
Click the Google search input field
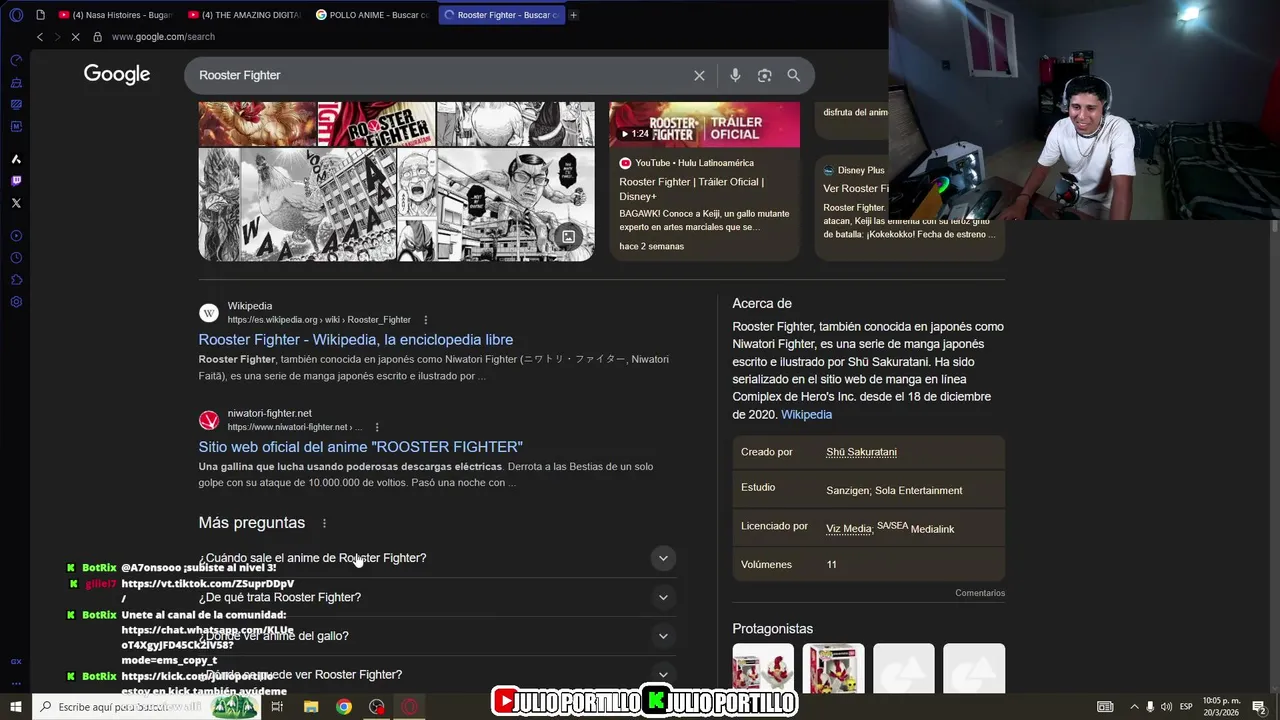(x=440, y=75)
